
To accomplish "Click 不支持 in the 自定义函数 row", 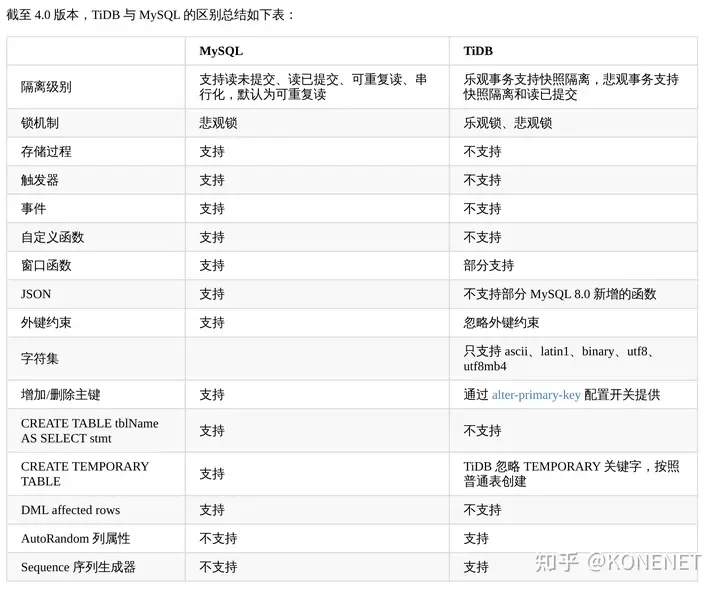I will (x=482, y=237).
